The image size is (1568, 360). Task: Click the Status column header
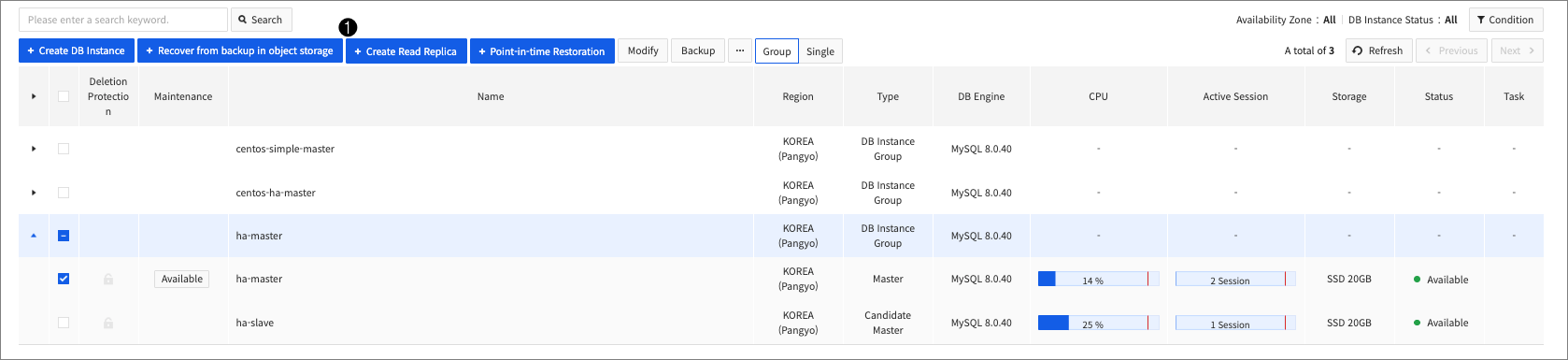[1439, 96]
